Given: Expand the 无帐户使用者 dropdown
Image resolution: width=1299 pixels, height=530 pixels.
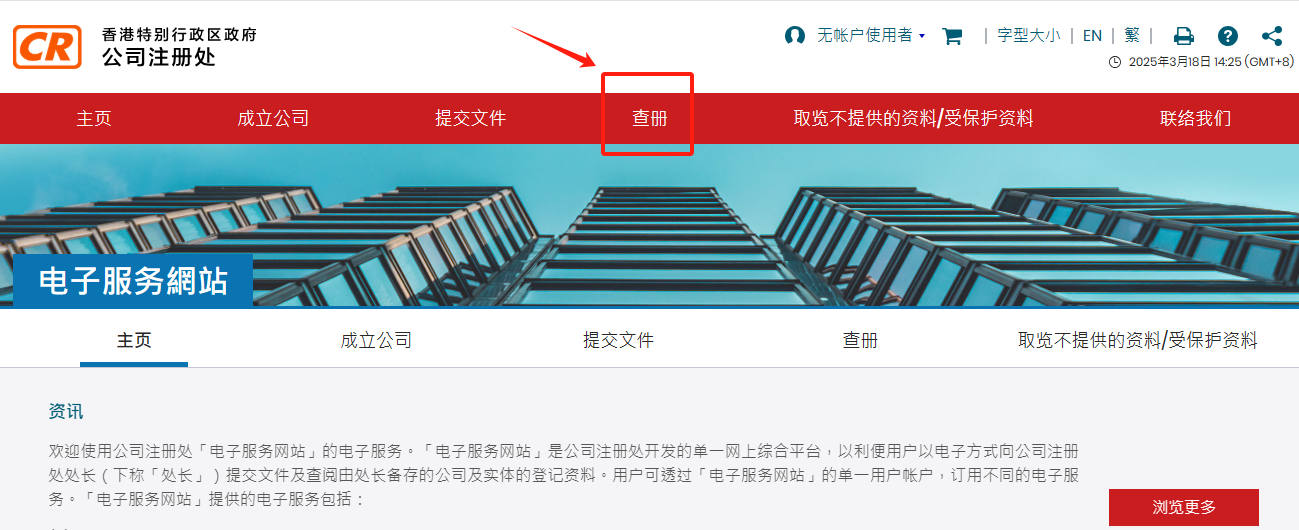Looking at the screenshot, I should [871, 36].
